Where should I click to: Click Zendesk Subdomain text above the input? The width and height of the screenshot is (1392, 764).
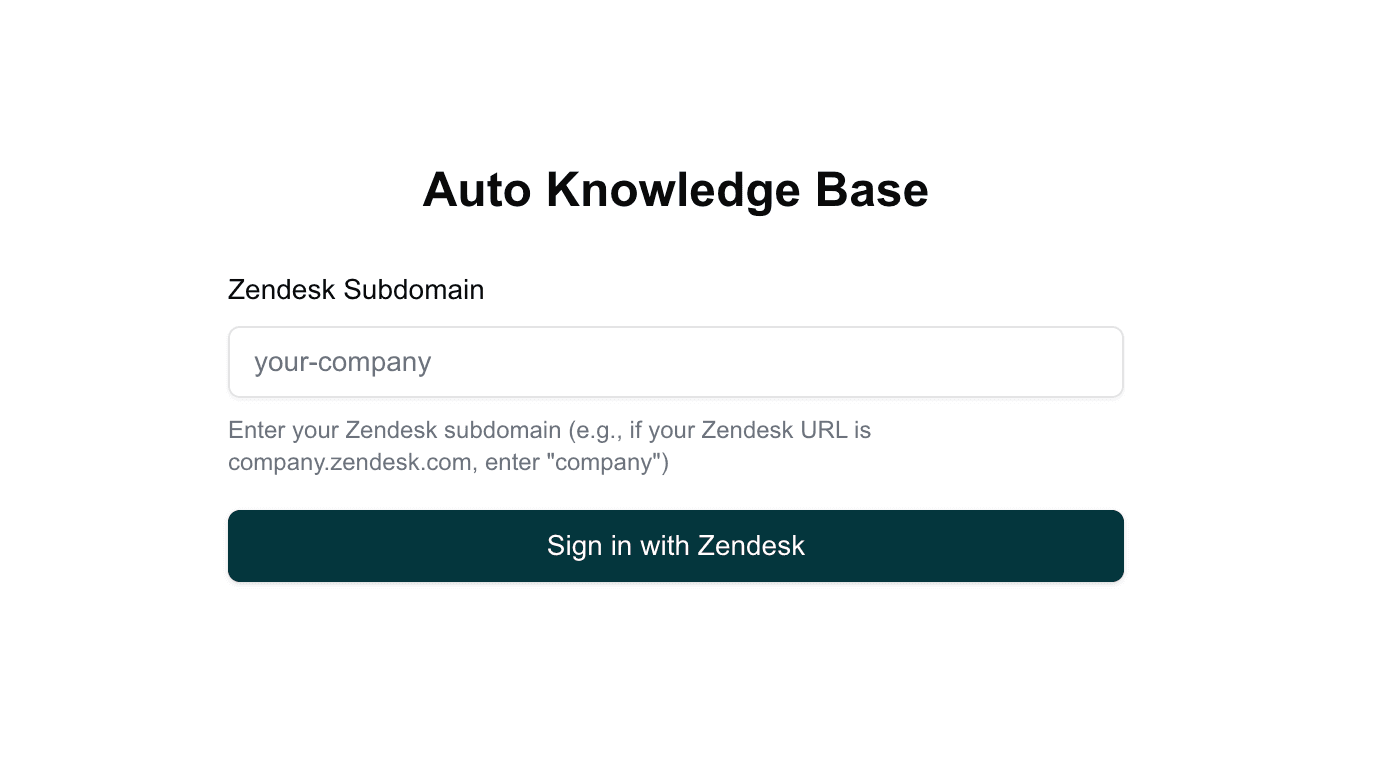point(356,290)
